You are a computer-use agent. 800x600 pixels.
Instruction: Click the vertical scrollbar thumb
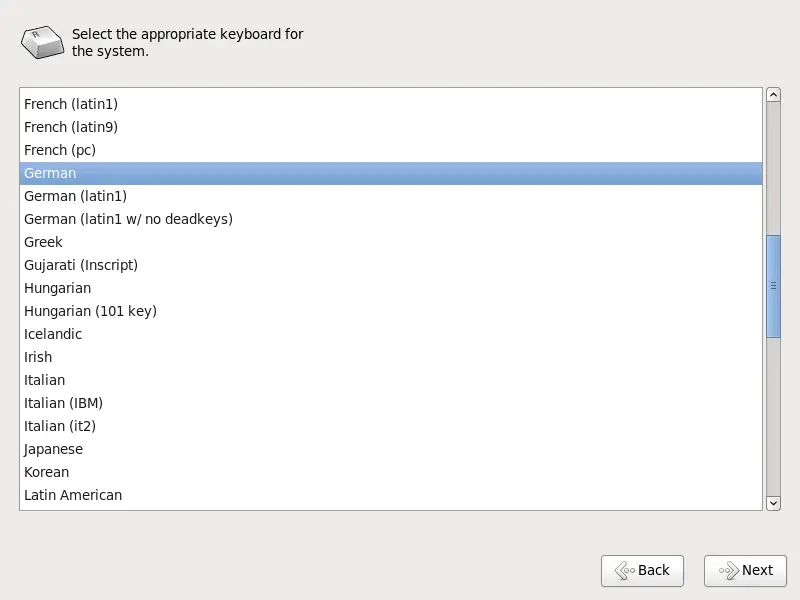(x=773, y=286)
